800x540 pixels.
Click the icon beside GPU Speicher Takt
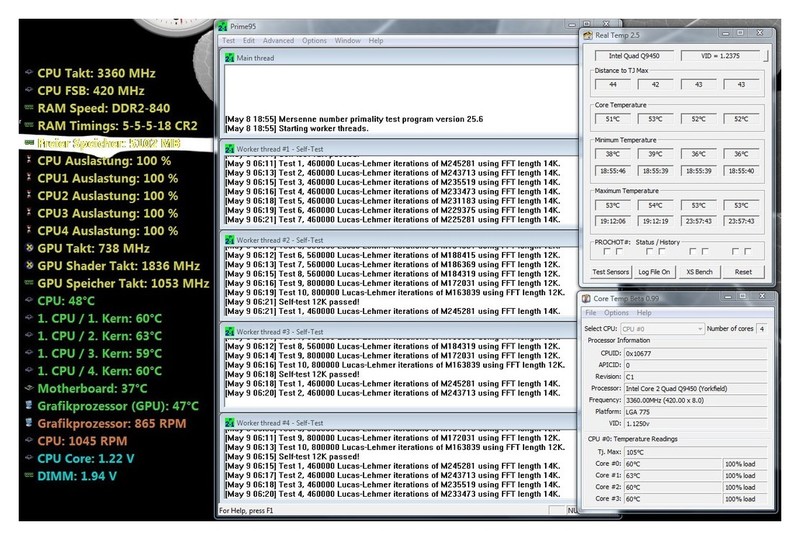pyautogui.click(x=29, y=283)
